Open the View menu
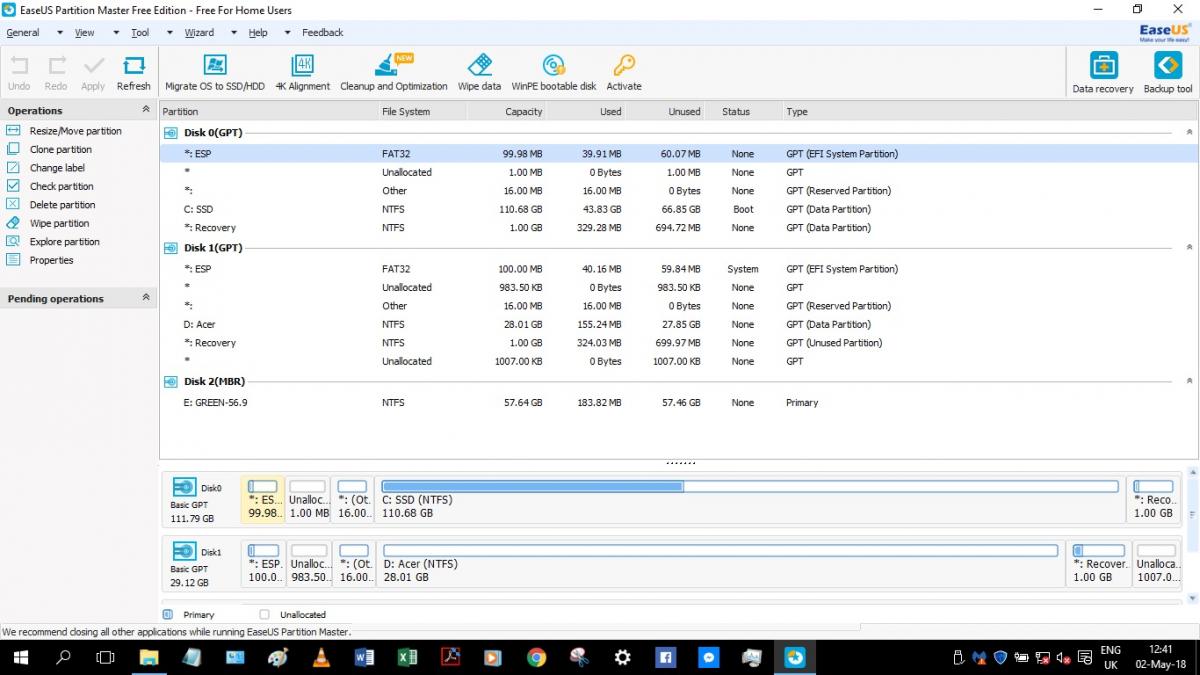This screenshot has height=675, width=1200. 85,32
